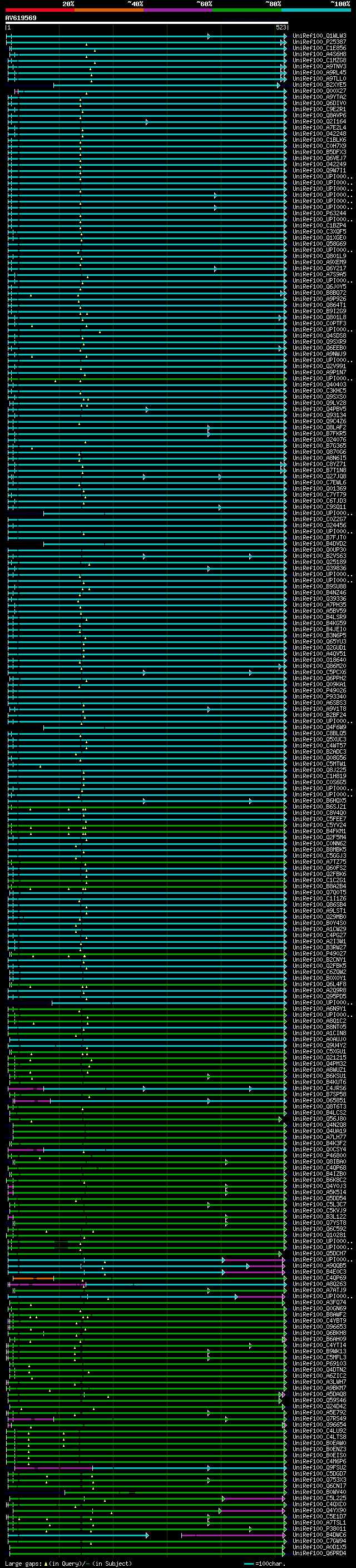
Task: Click purple segment of UniRef100_A9QQB5 alignment
Action: tap(266, 1266)
